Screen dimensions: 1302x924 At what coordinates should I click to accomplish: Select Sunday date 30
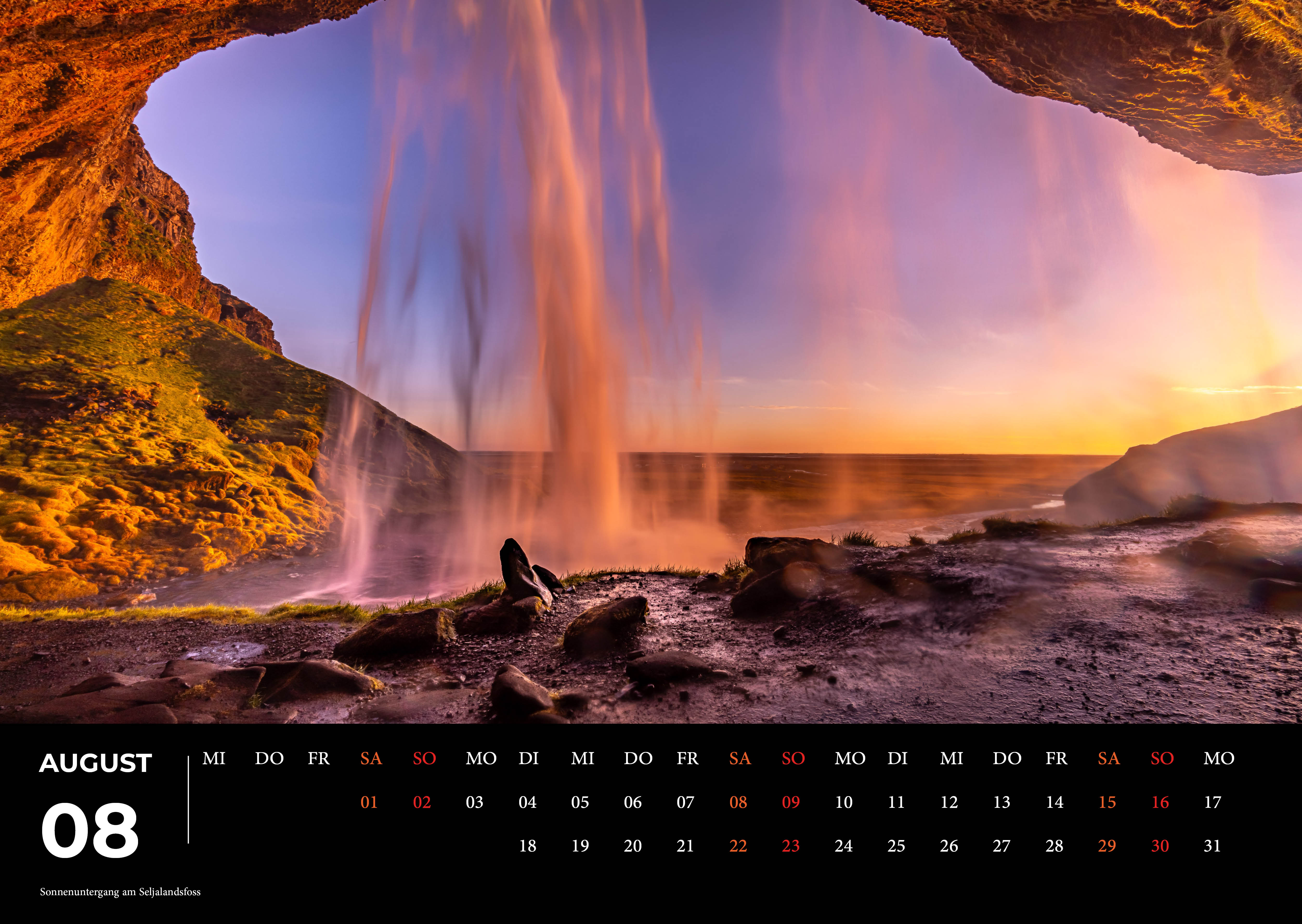click(1160, 846)
